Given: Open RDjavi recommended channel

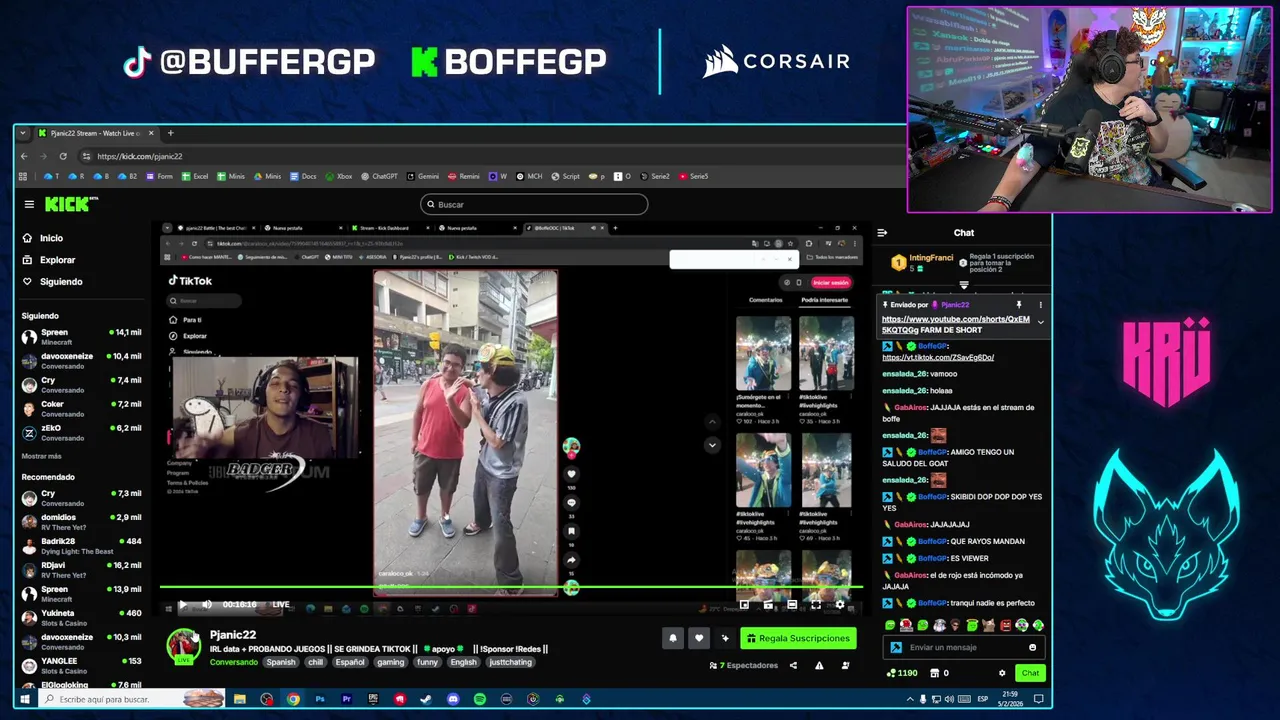Looking at the screenshot, I should point(82,569).
